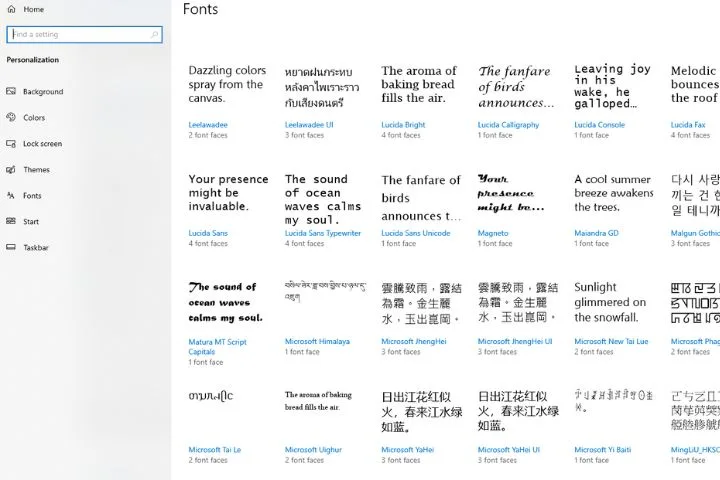The image size is (720, 480).
Task: Select Fonts in sidebar
Action: coord(32,196)
